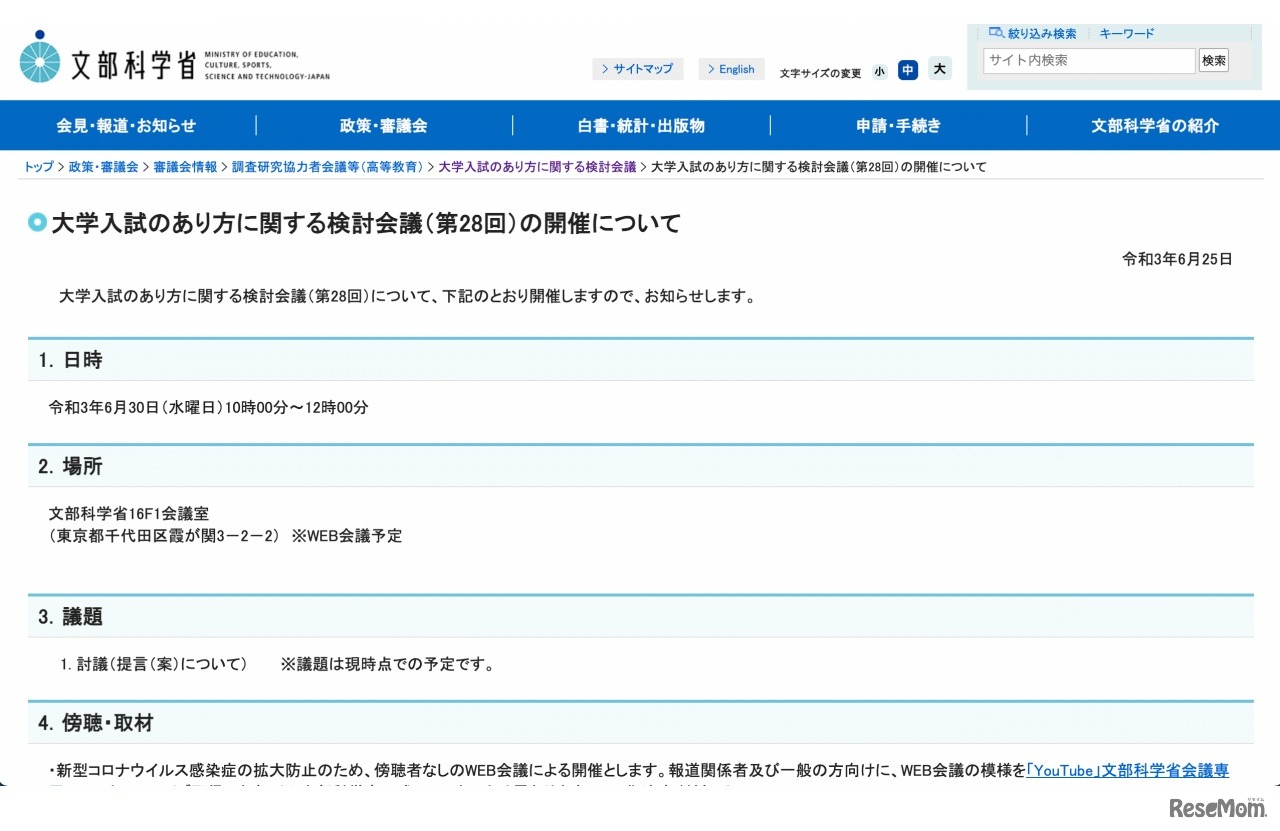This screenshot has width=1280, height=831.
Task: Click the キーワード search option
Action: 1126,33
